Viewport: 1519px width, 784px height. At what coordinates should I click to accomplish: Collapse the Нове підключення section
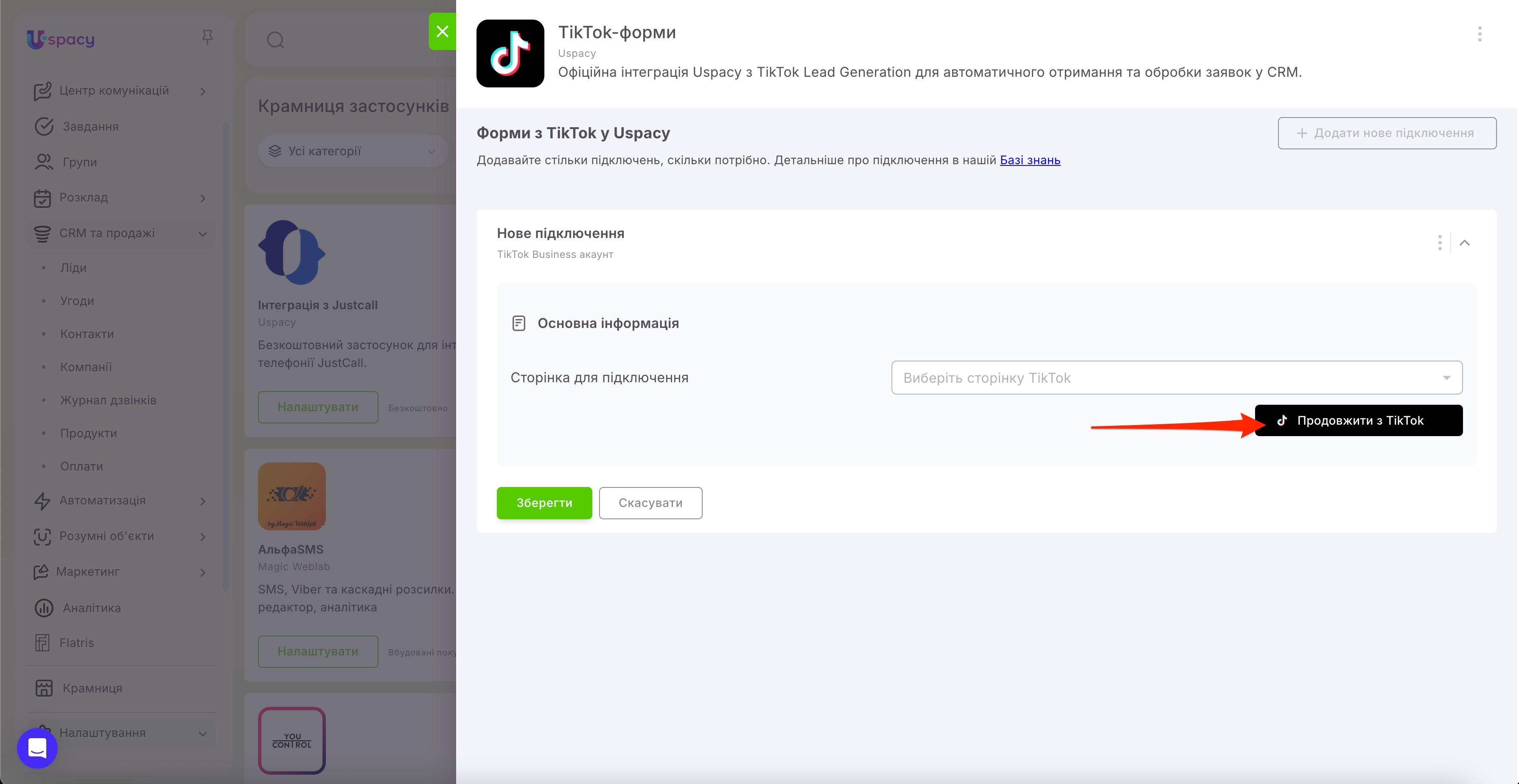[1465, 243]
